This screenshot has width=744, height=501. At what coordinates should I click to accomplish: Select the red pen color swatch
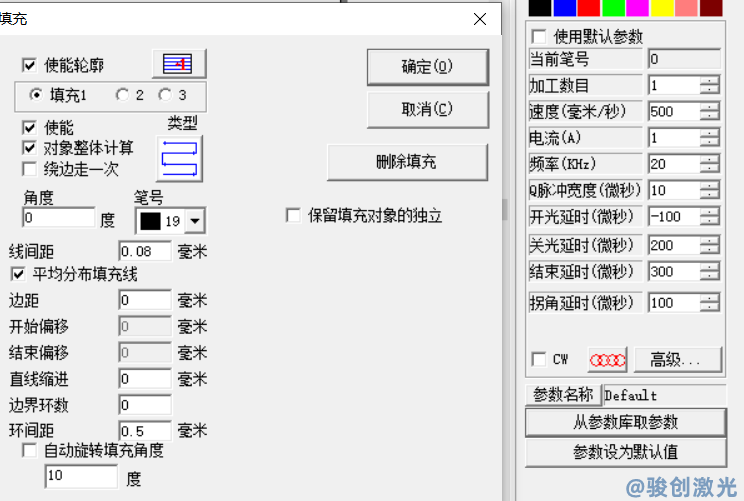point(589,8)
